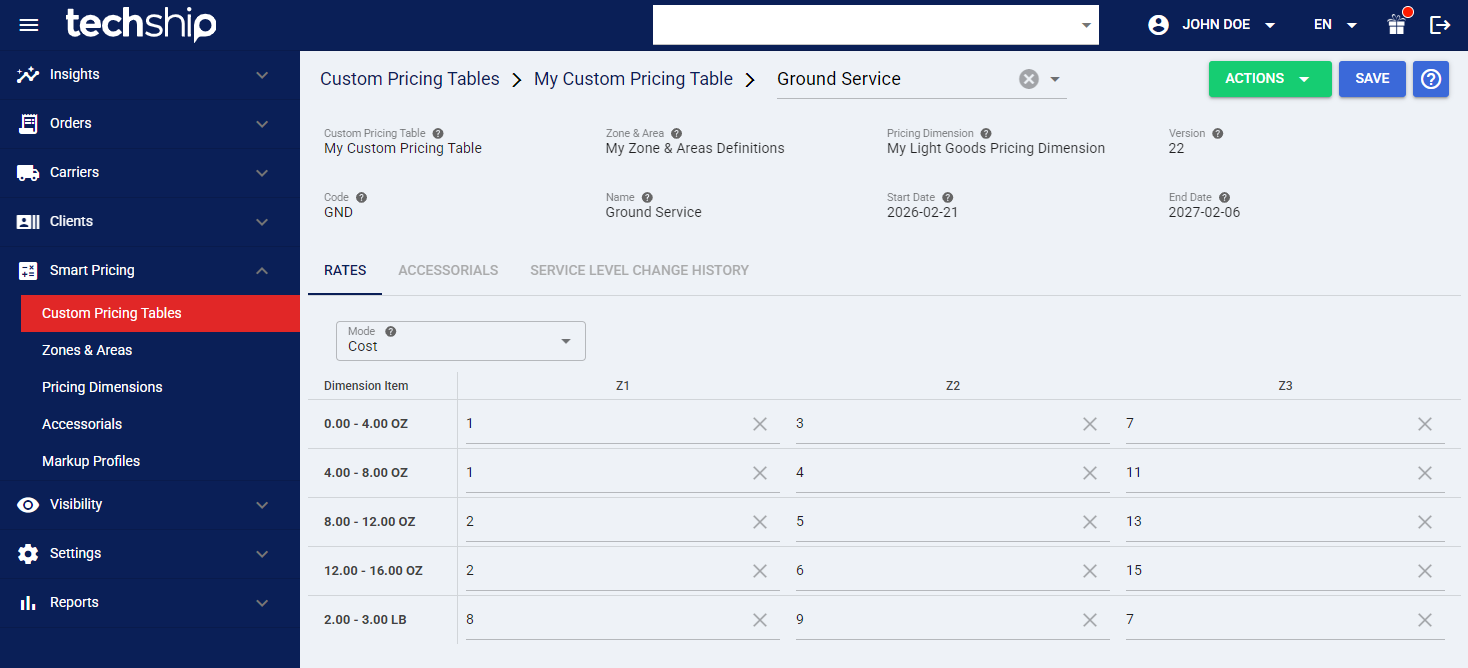Click help icon beside Zone & Area label
The image size is (1468, 668).
coord(676,133)
